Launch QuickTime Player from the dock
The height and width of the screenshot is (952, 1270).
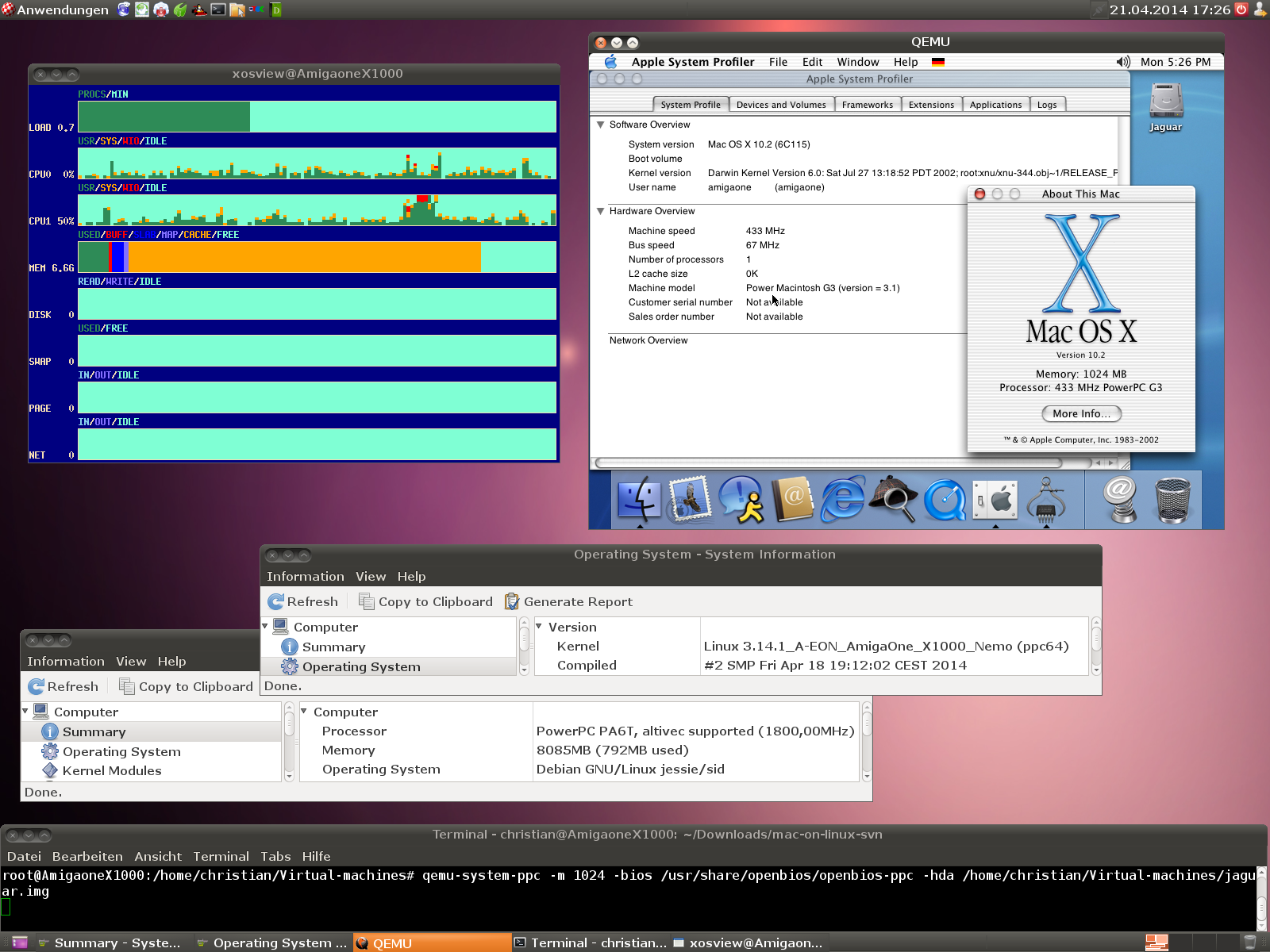pyautogui.click(x=945, y=501)
